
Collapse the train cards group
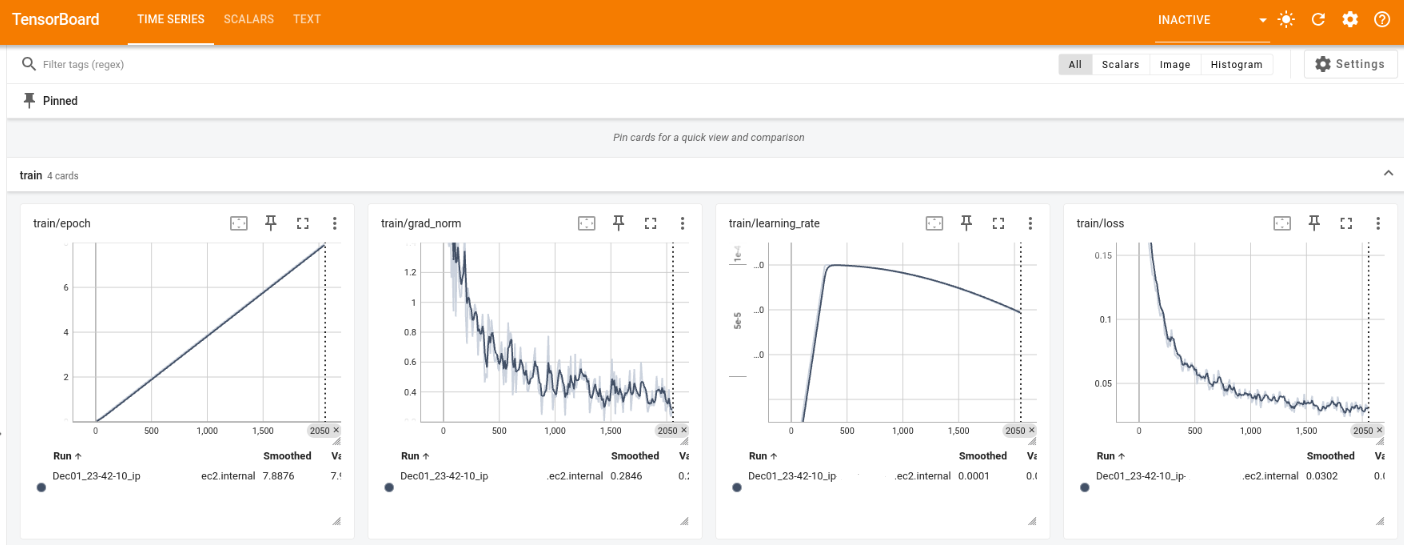[1388, 174]
